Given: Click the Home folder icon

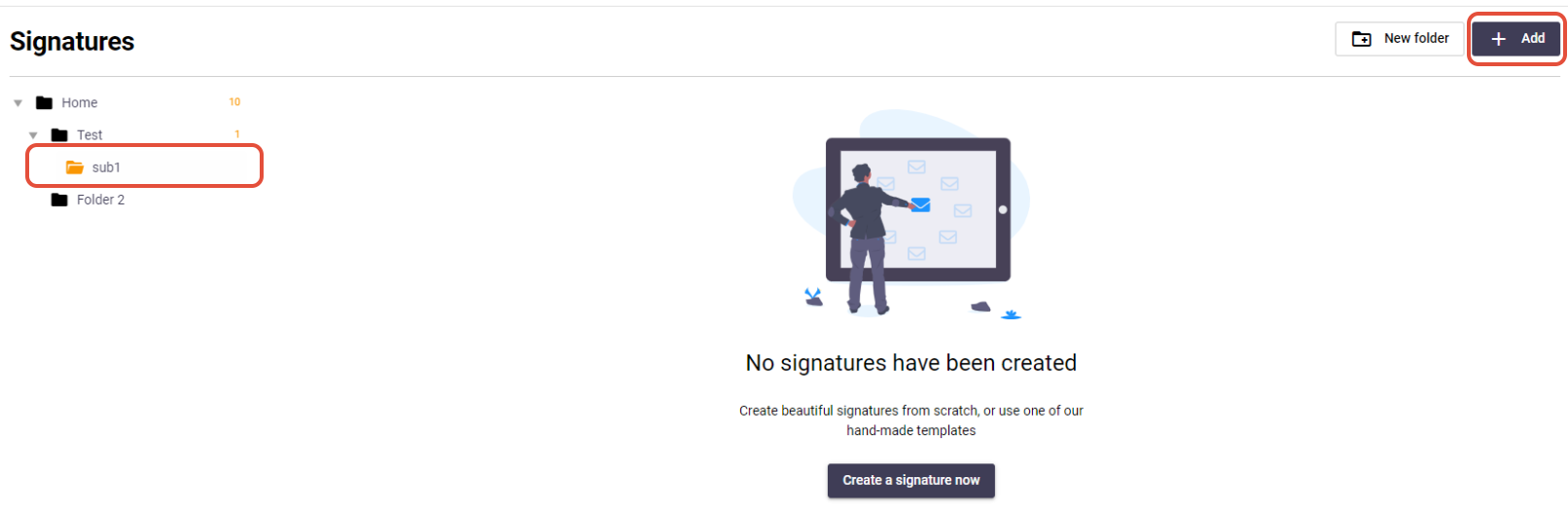Looking at the screenshot, I should click(44, 102).
